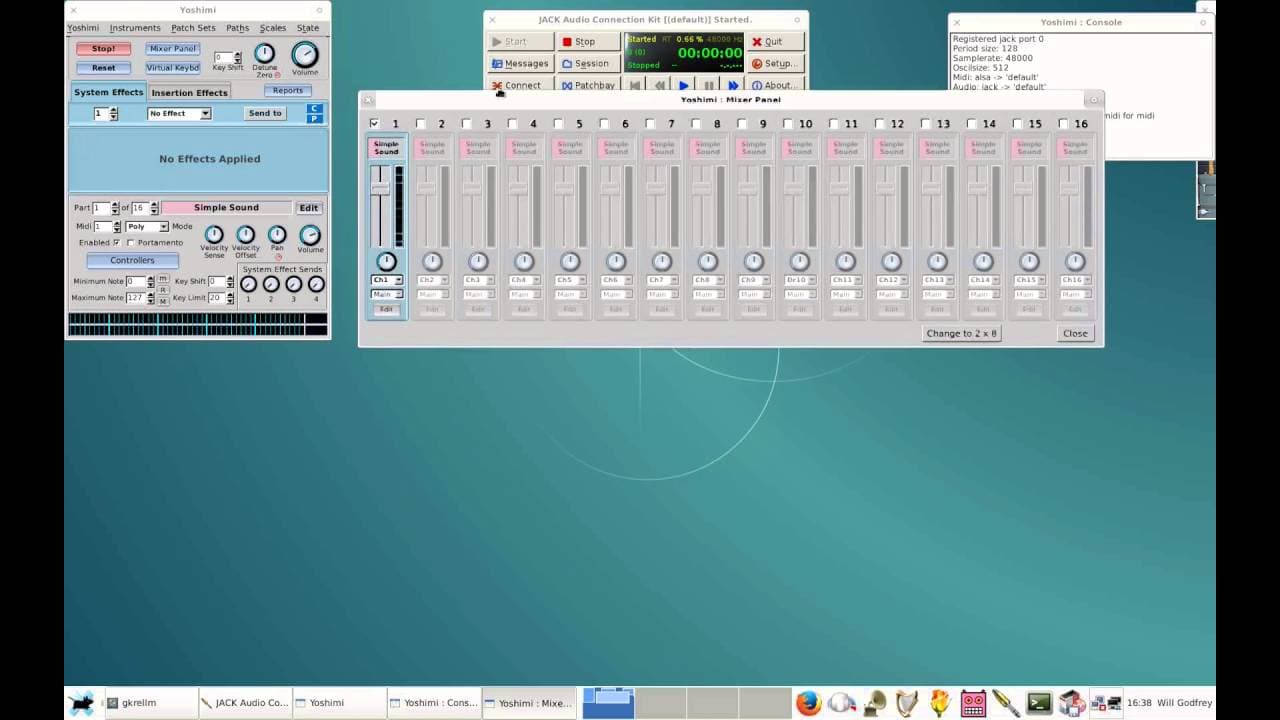Click the red Stop! button in Yoshimi
This screenshot has height=720, width=1280.
click(x=104, y=48)
